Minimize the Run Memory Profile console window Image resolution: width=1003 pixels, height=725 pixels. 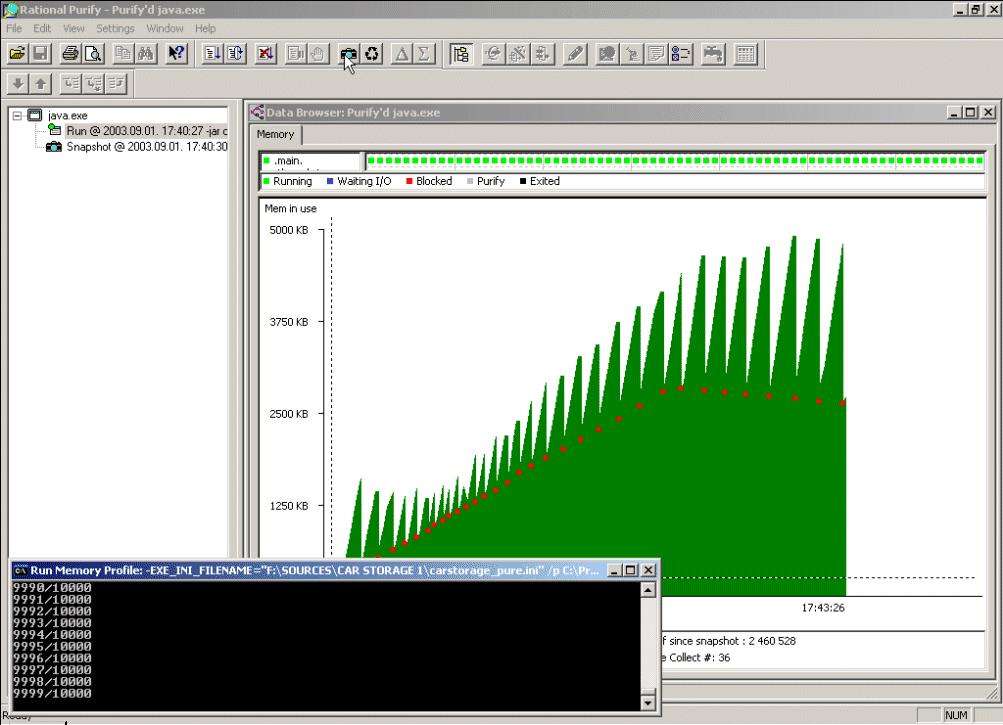(614, 570)
